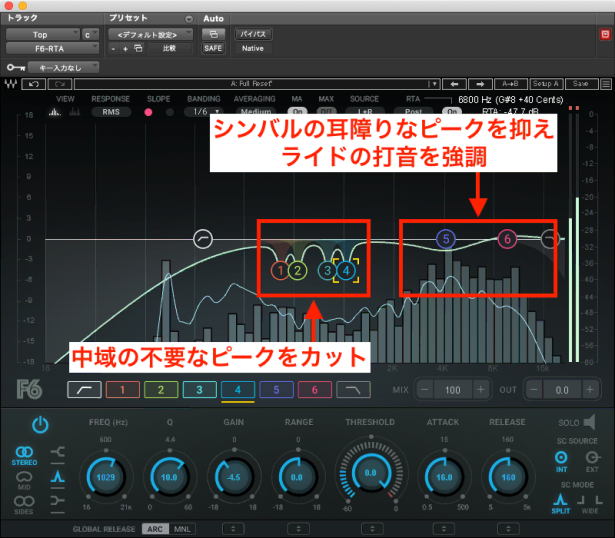The width and height of the screenshot is (615, 538).
Task: Click the A→B copy button
Action: click(510, 84)
